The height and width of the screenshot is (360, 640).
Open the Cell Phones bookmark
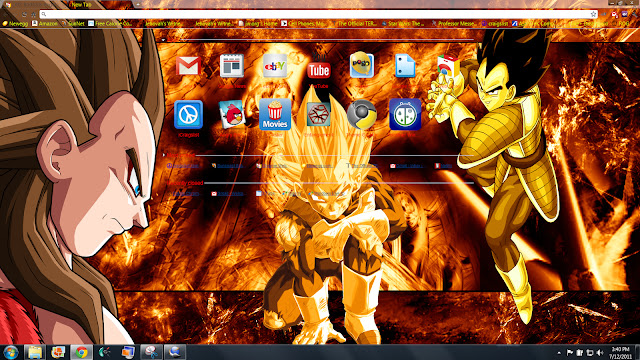click(303, 24)
